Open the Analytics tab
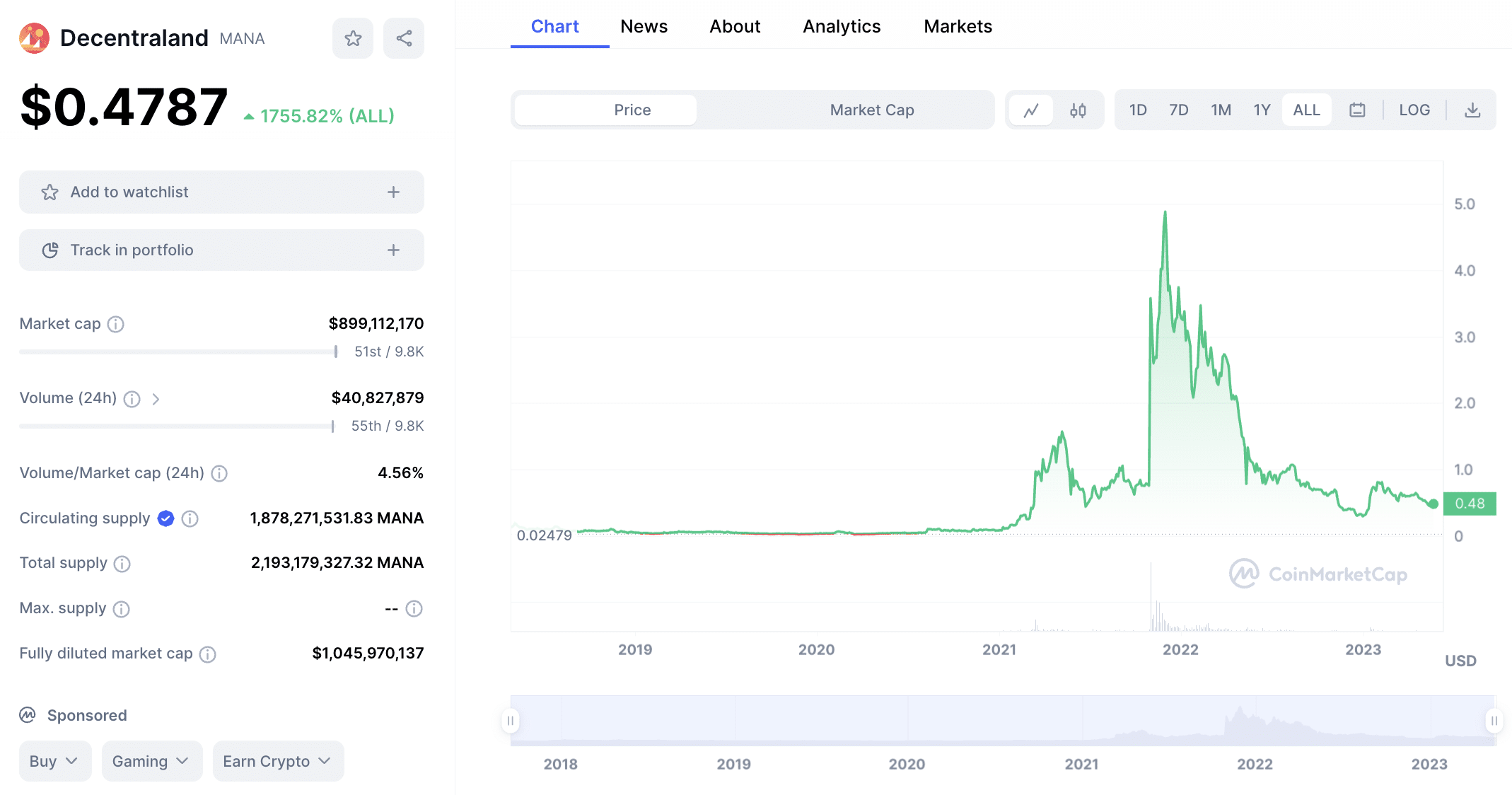 coord(842,27)
